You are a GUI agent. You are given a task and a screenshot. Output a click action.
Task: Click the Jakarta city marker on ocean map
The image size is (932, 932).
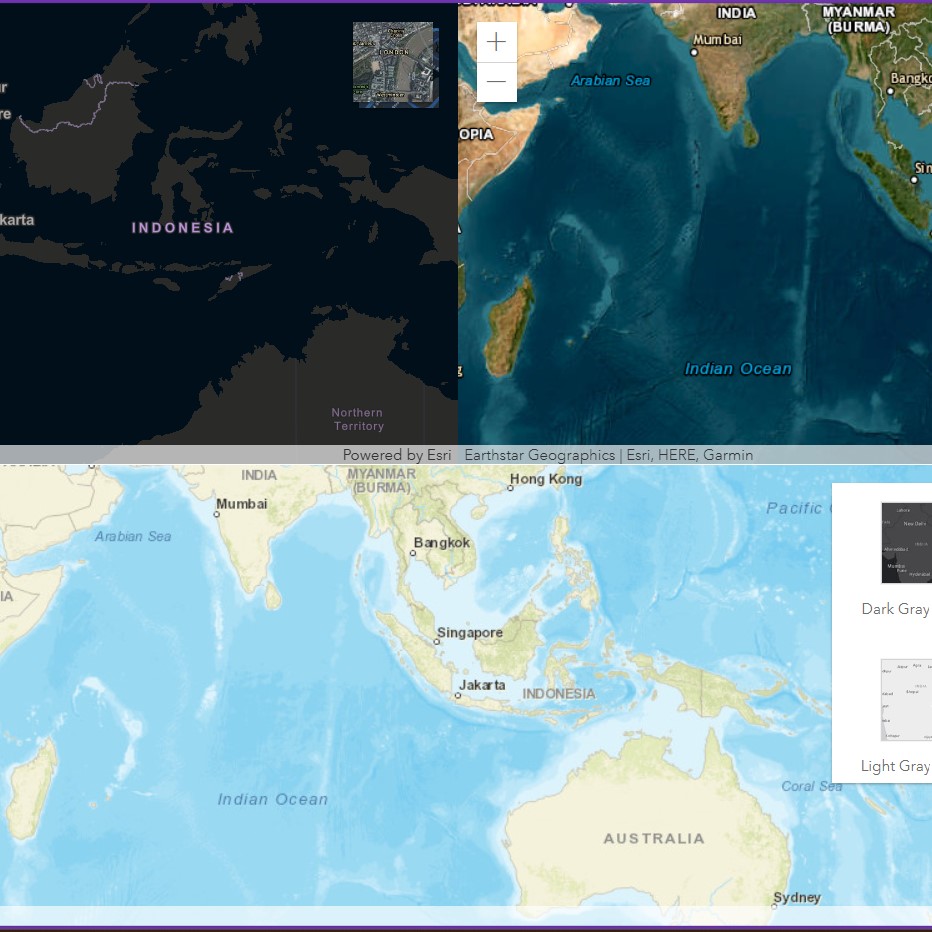(x=458, y=696)
